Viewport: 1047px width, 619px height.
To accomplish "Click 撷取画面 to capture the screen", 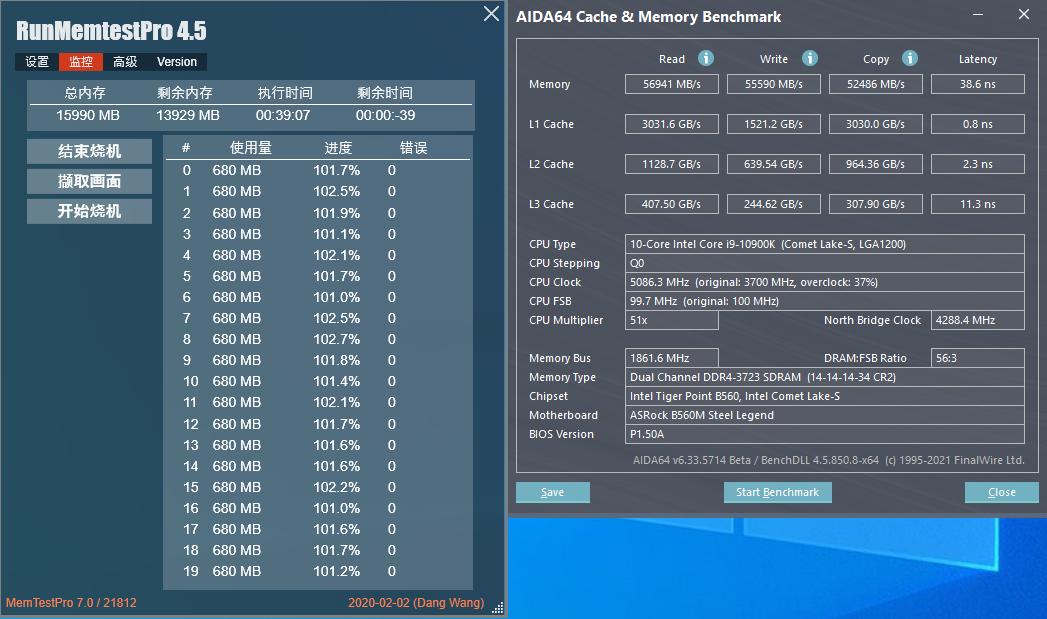I will coord(88,181).
